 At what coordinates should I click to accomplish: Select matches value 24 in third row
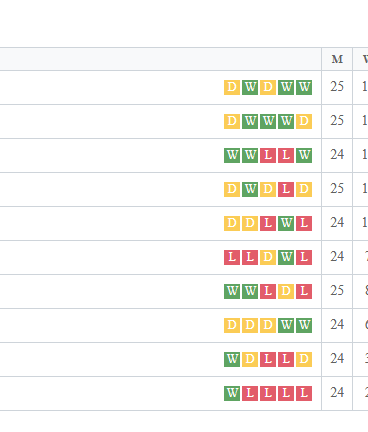(337, 155)
